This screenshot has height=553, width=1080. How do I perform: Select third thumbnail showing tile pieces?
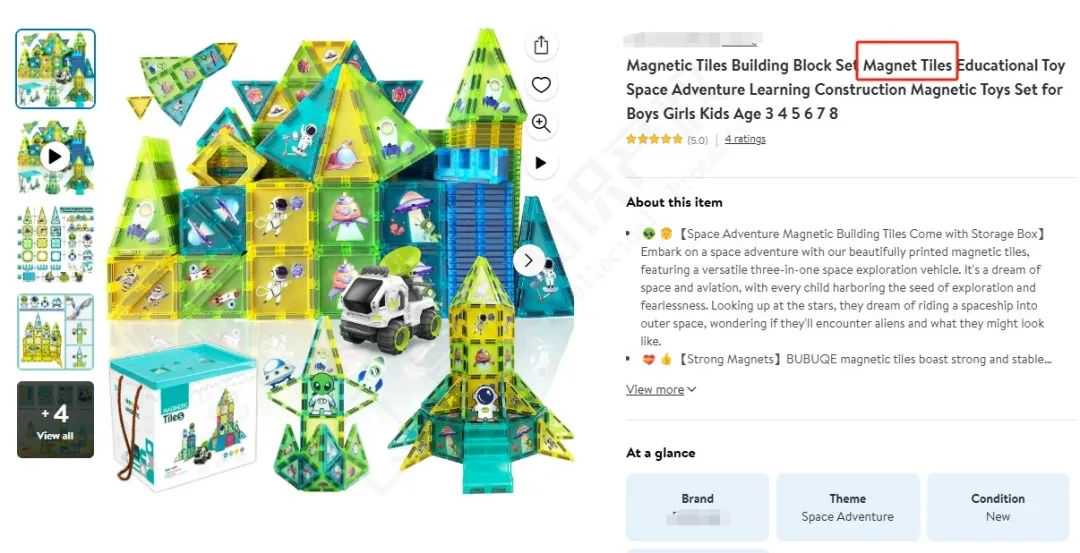55,244
